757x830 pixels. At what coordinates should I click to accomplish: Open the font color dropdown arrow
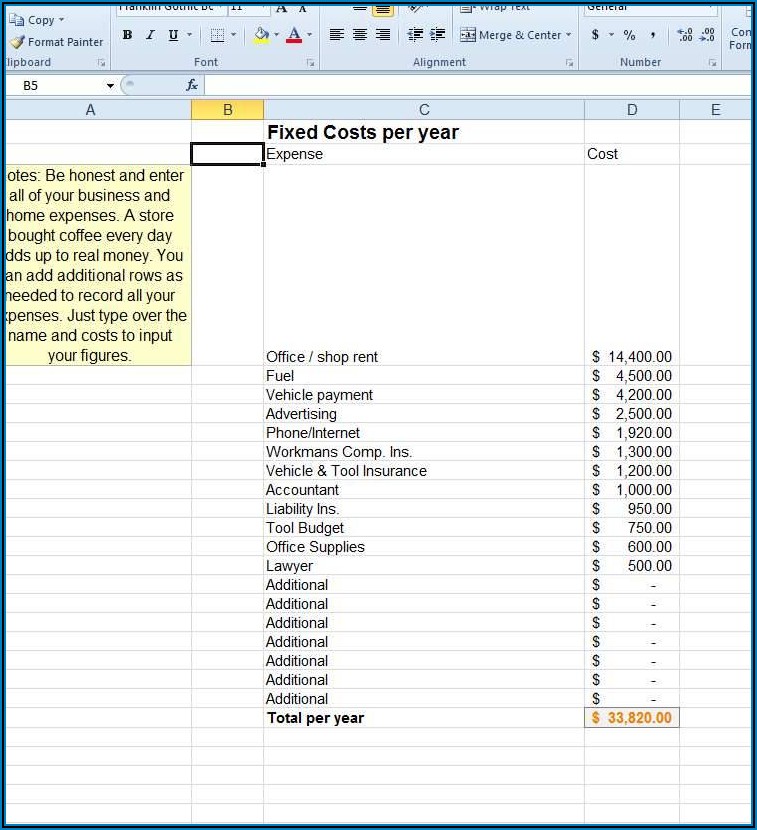coord(310,35)
